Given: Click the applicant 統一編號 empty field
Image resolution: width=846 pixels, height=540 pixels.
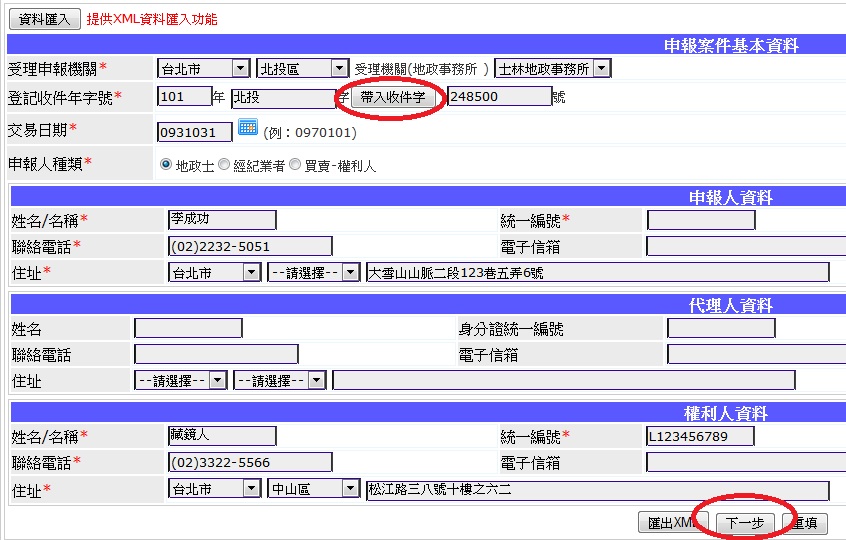Looking at the screenshot, I should (x=700, y=220).
